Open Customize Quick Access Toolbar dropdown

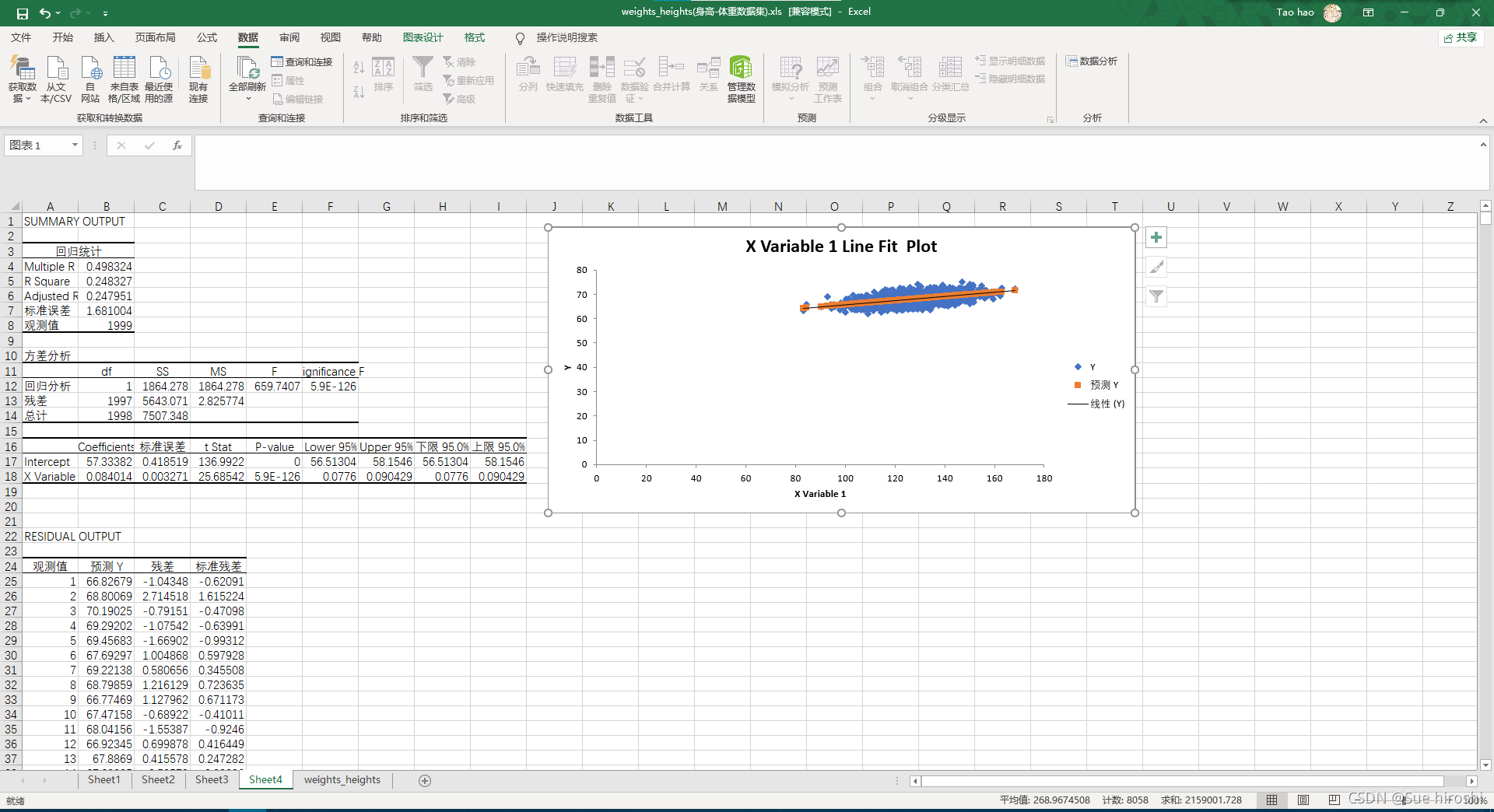105,13
